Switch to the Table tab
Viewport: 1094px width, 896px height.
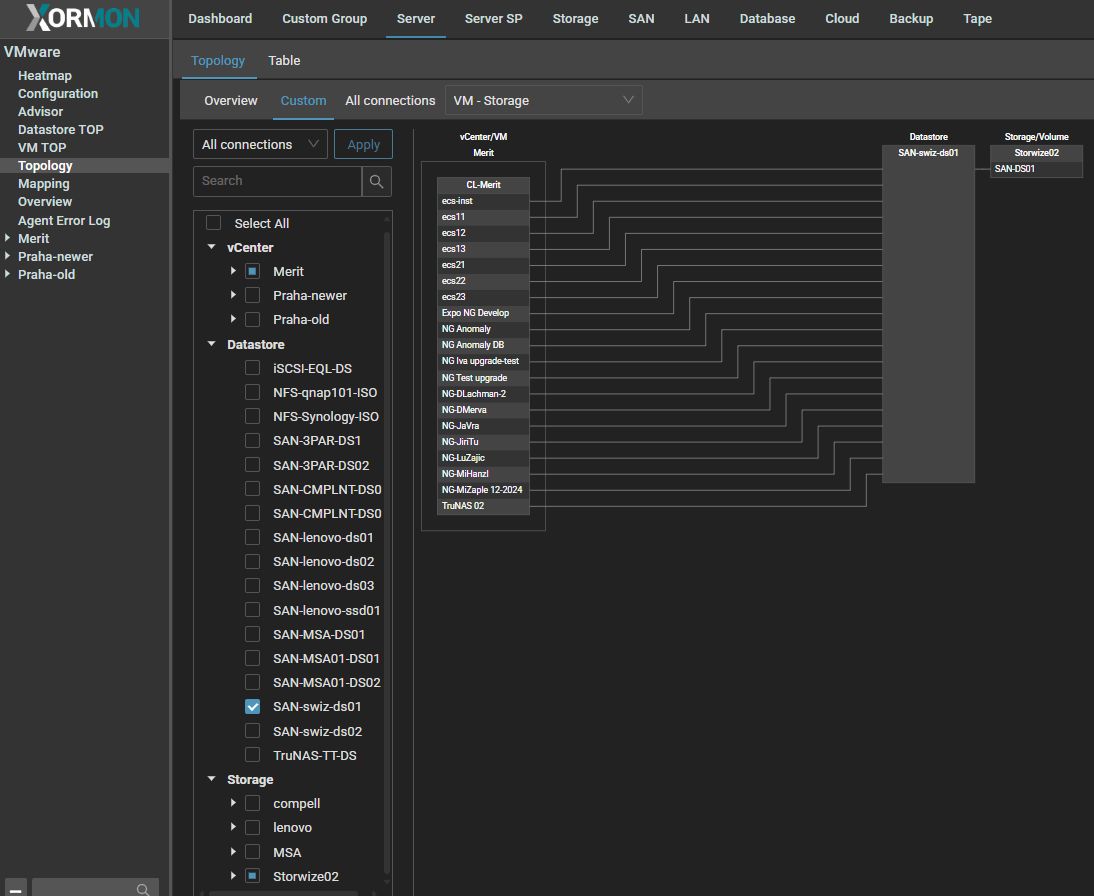[x=284, y=61]
